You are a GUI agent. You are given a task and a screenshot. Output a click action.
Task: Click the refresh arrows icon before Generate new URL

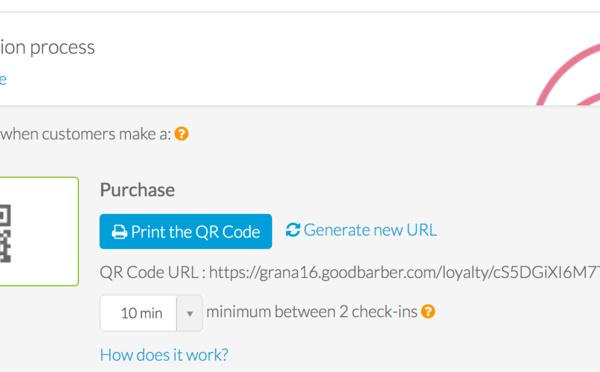pos(293,230)
